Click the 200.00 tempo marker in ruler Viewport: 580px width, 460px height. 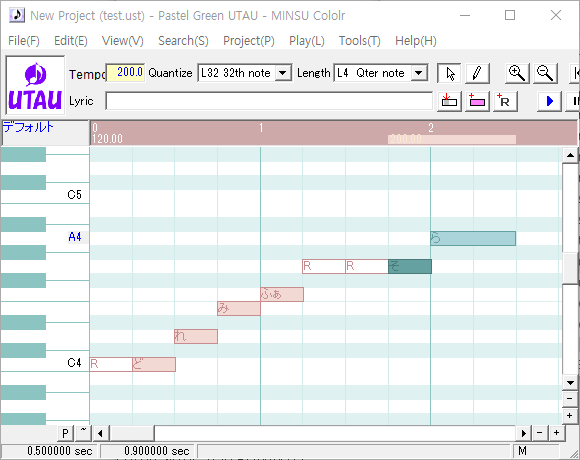click(406, 139)
